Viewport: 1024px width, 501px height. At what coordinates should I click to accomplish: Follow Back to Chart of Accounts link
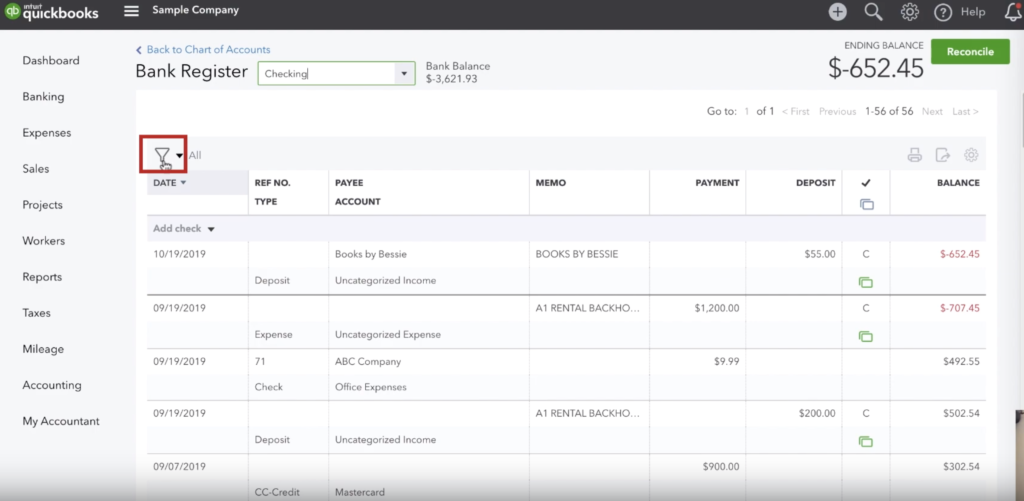(203, 50)
